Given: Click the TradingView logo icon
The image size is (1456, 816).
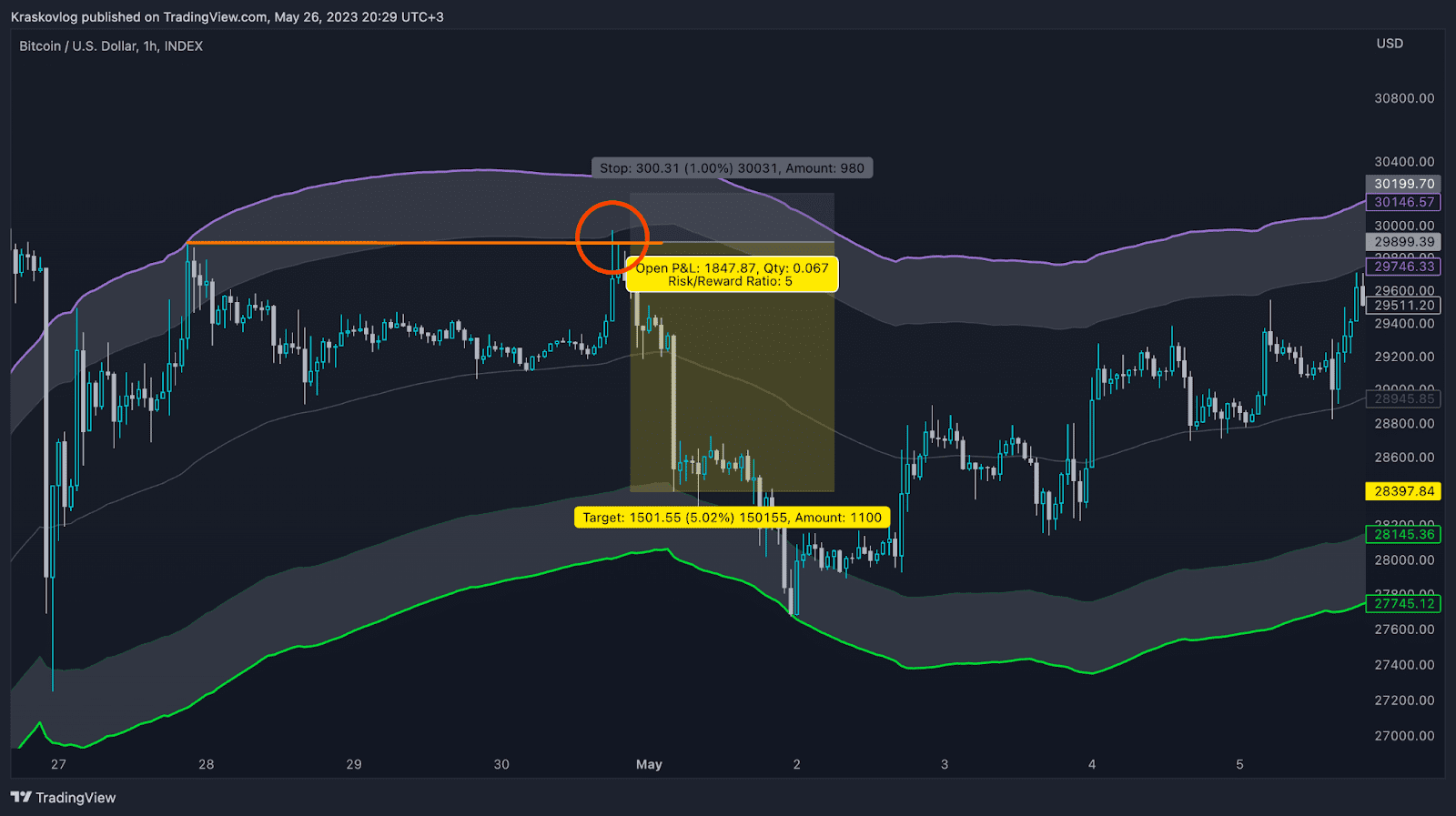Looking at the screenshot, I should pos(21,798).
